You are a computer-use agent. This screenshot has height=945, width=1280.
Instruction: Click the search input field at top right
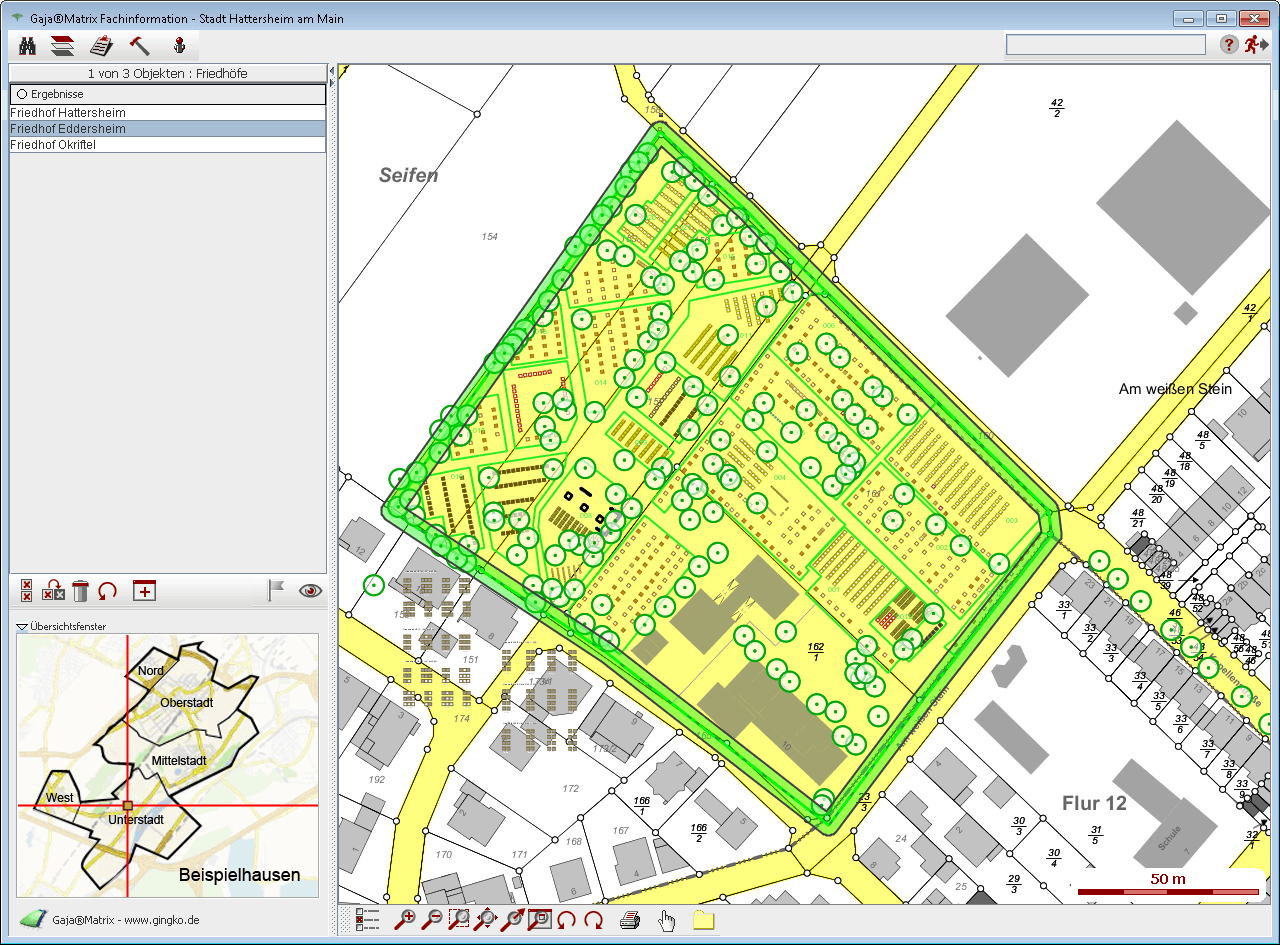click(1105, 45)
